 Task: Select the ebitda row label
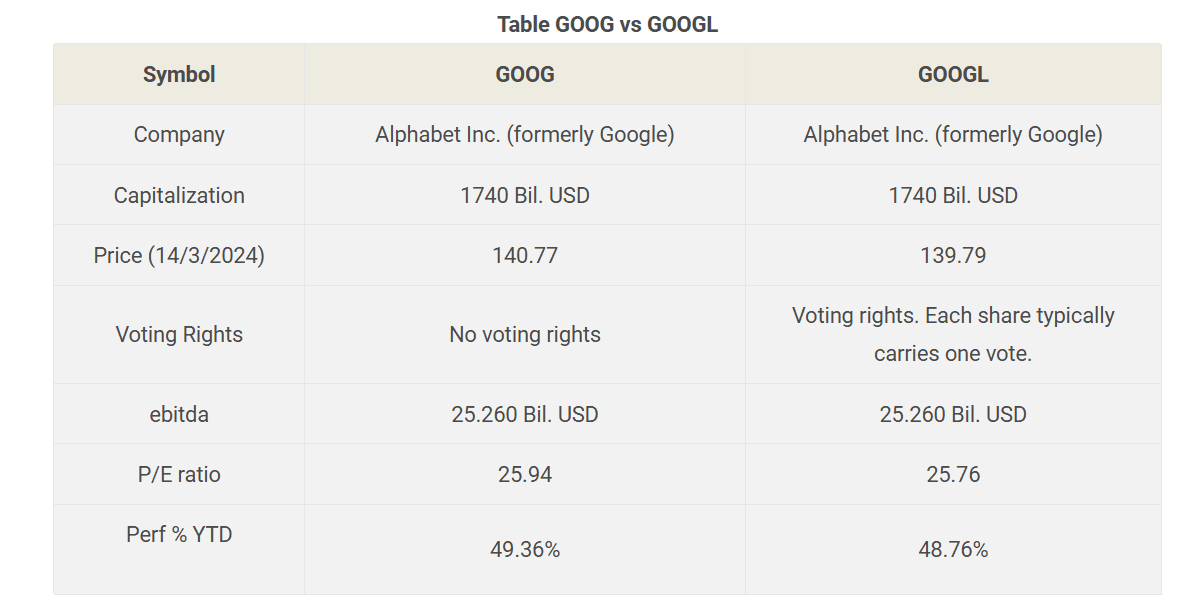[x=179, y=414]
